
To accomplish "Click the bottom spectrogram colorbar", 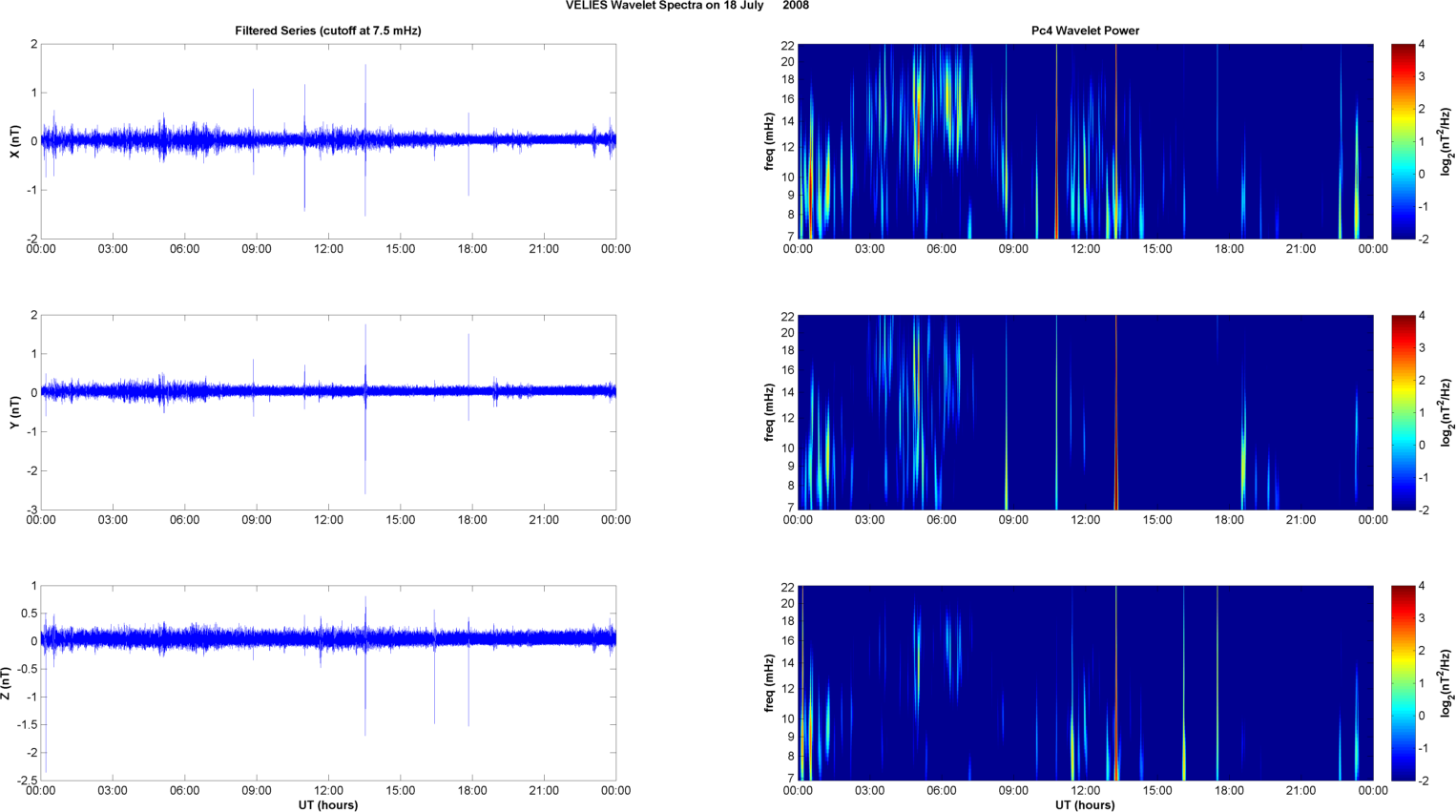I will tap(1403, 683).
